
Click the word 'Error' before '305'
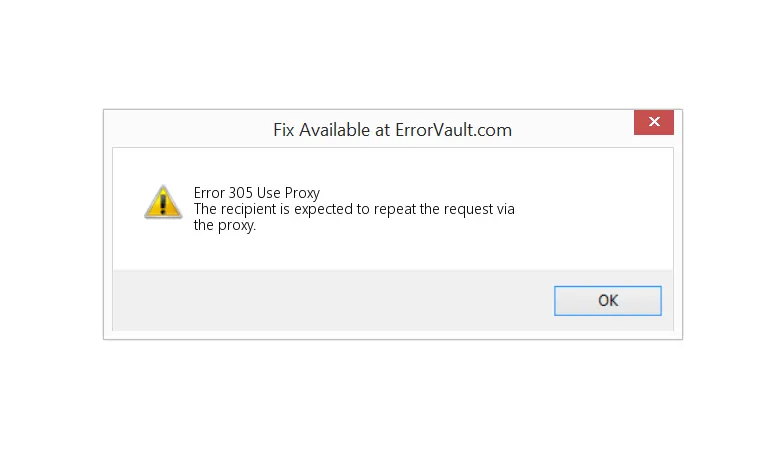coord(209,192)
